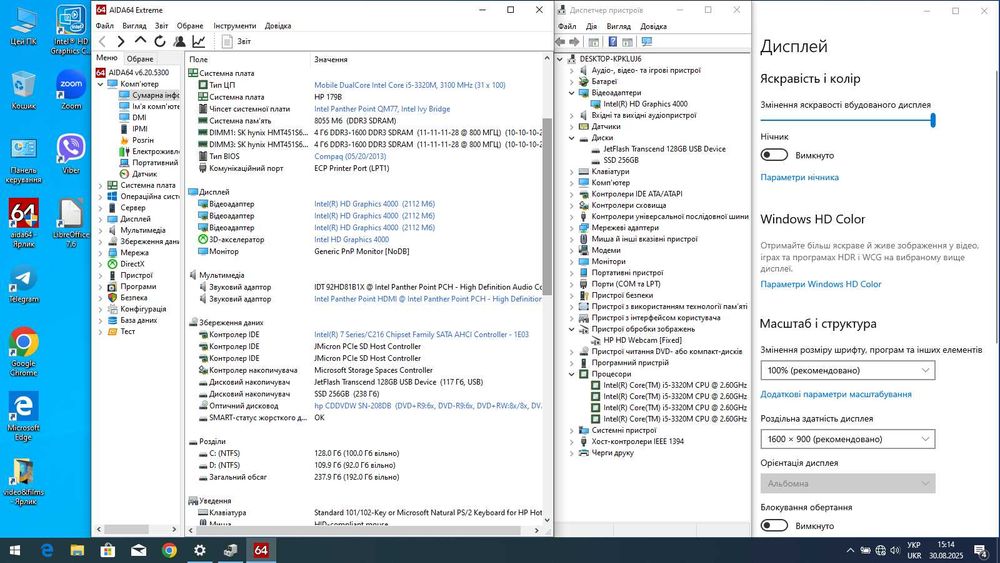Open Параметри Windows HD Color link

[x=820, y=284]
